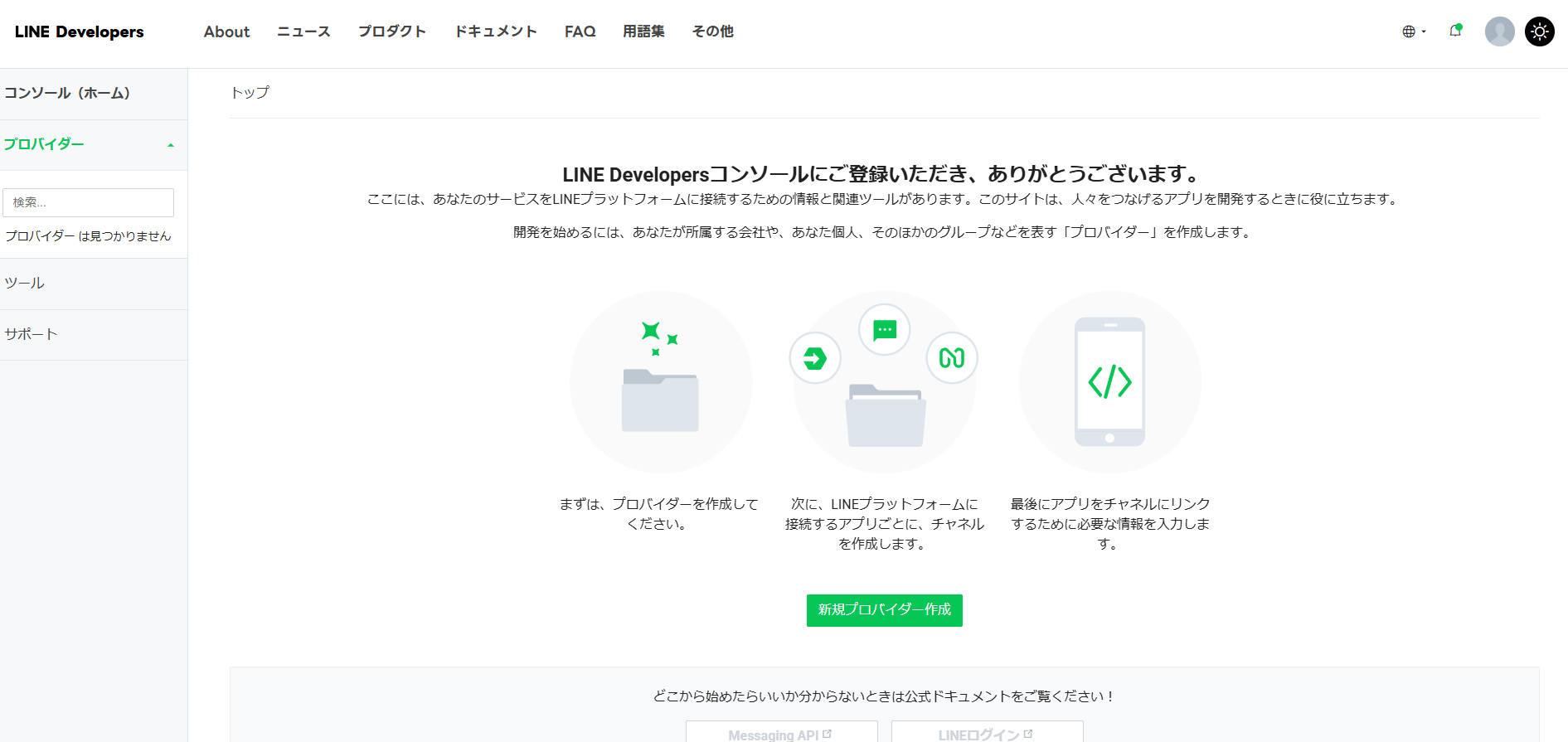Open the ニュース menu item

tap(303, 32)
